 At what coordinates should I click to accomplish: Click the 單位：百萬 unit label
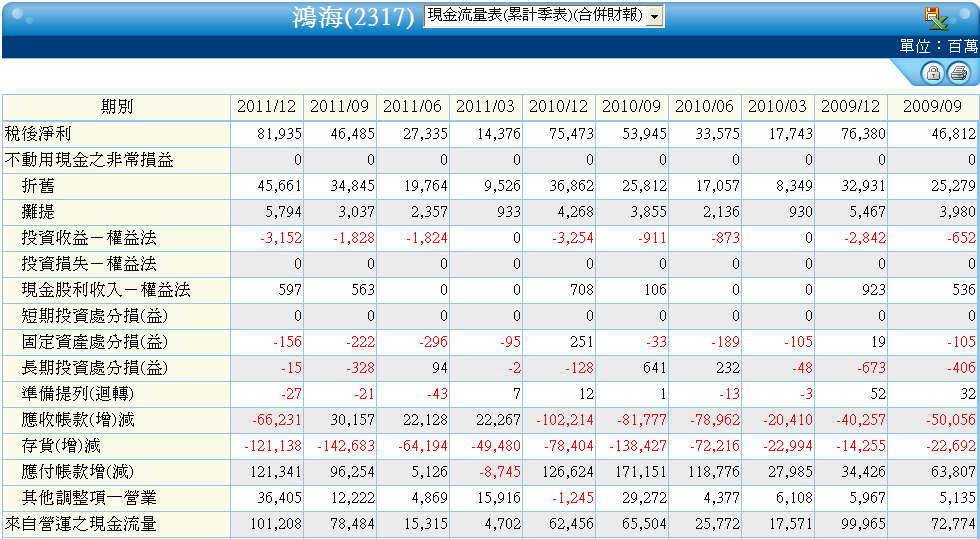coord(939,46)
